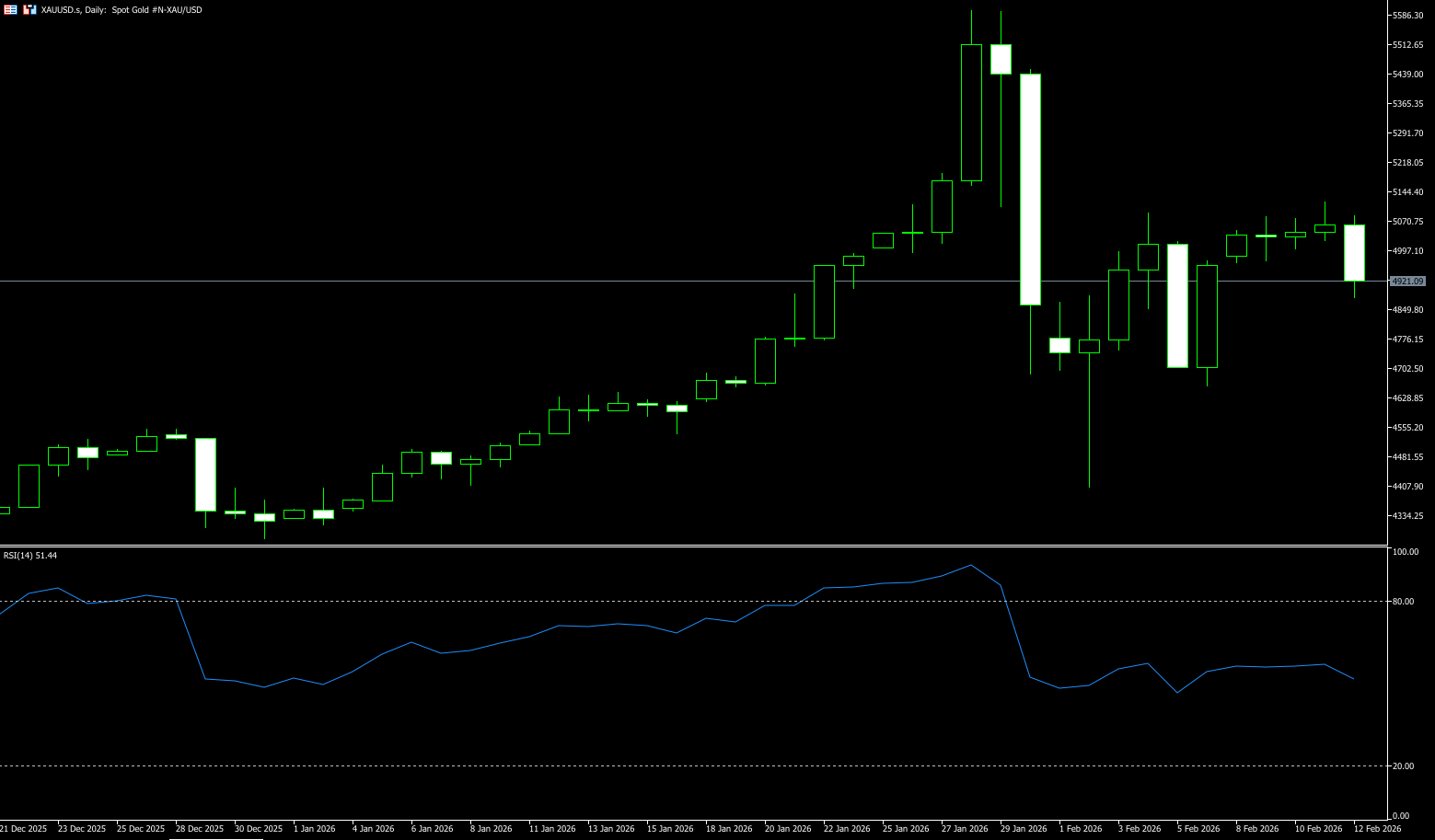Click the 21 Dec 2025 date label
Image resolution: width=1435 pixels, height=840 pixels.
click(x=24, y=829)
